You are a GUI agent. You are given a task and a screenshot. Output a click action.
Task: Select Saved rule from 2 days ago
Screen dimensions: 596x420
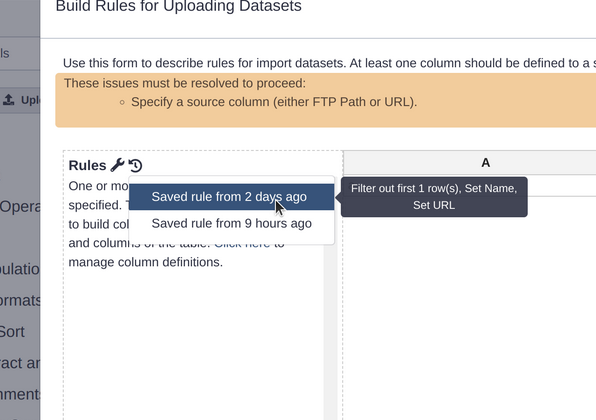coord(231,197)
